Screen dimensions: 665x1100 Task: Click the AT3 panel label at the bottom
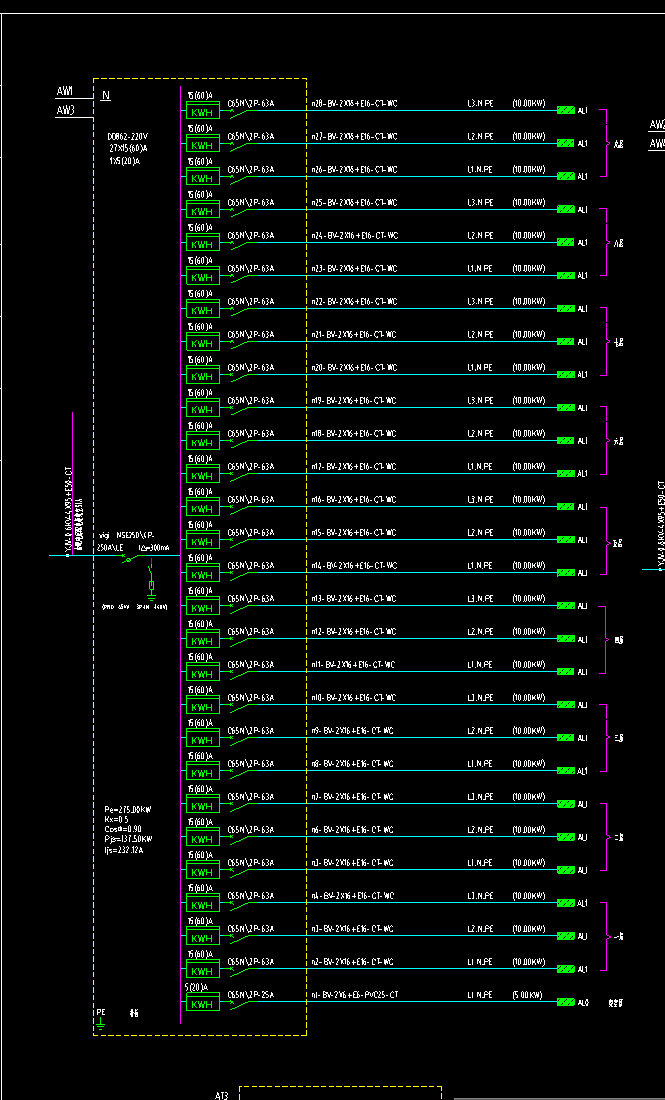(222, 1094)
